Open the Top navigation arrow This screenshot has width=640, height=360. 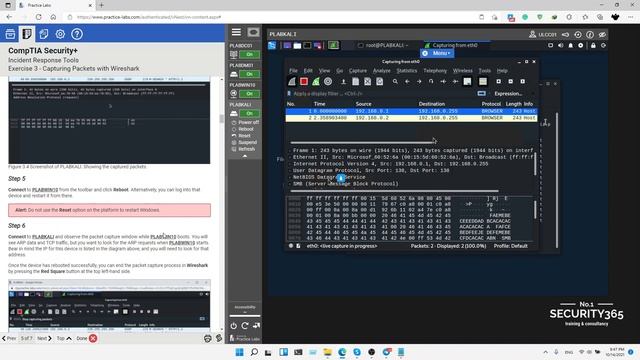click(64, 338)
